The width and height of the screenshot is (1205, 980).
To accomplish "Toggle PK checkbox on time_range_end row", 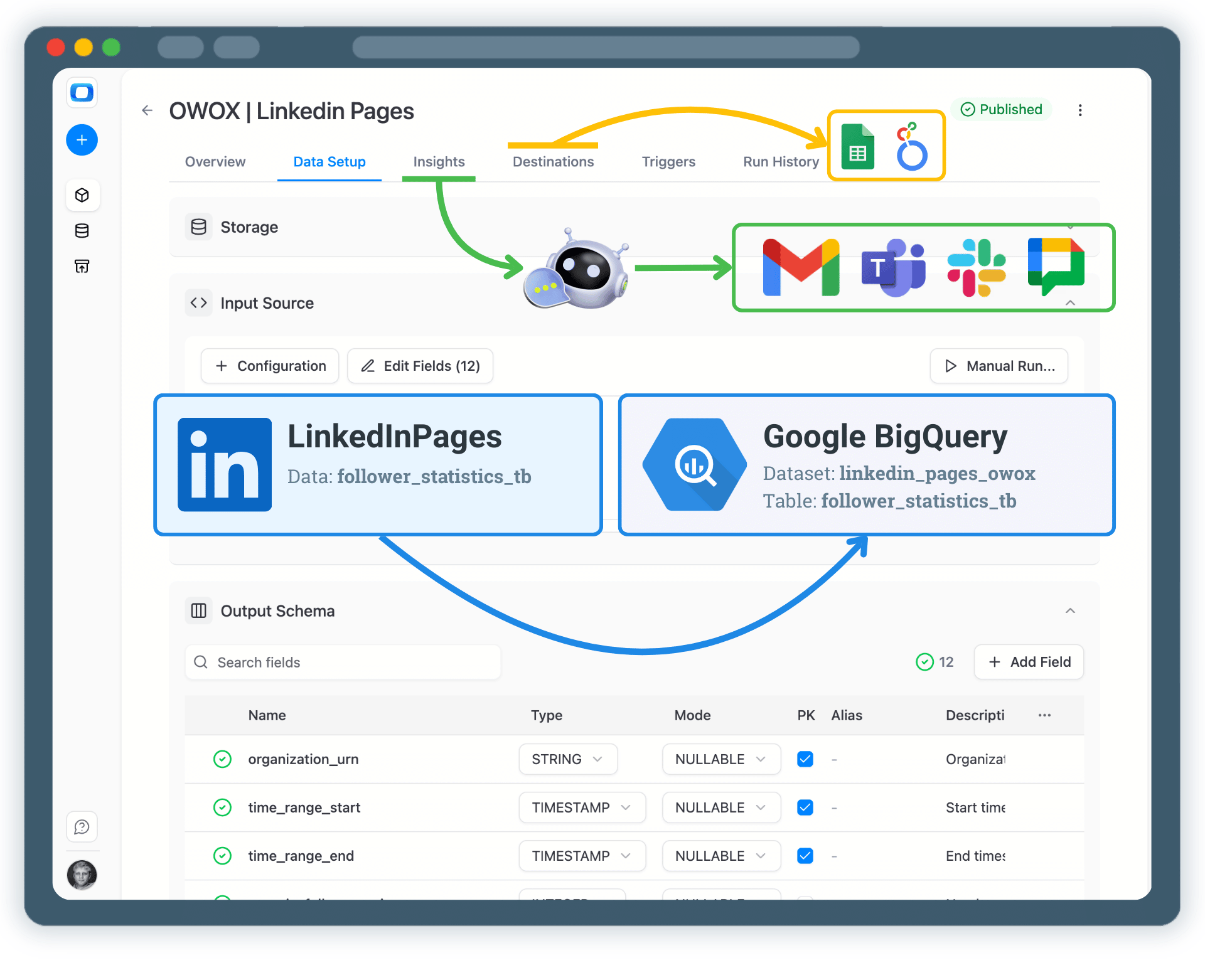I will 805,856.
